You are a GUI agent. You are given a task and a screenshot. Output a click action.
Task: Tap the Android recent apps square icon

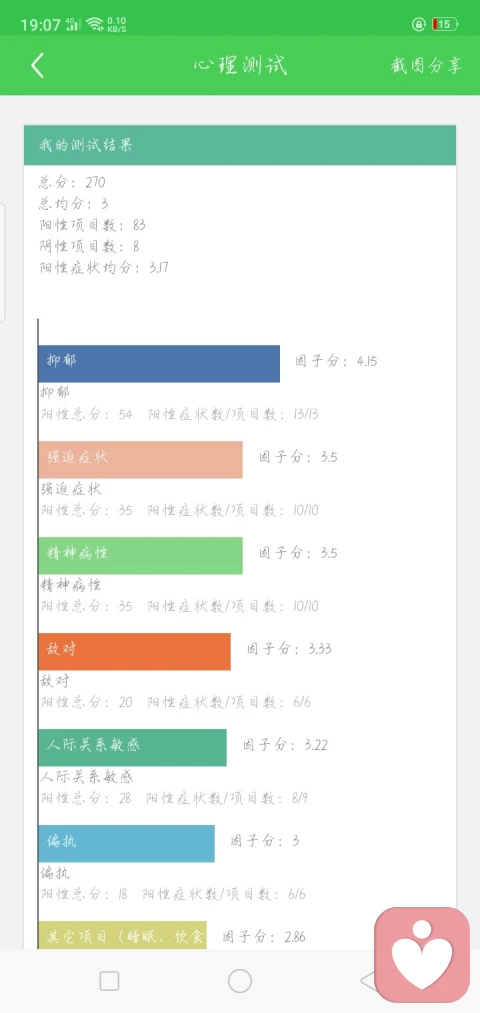coord(109,981)
